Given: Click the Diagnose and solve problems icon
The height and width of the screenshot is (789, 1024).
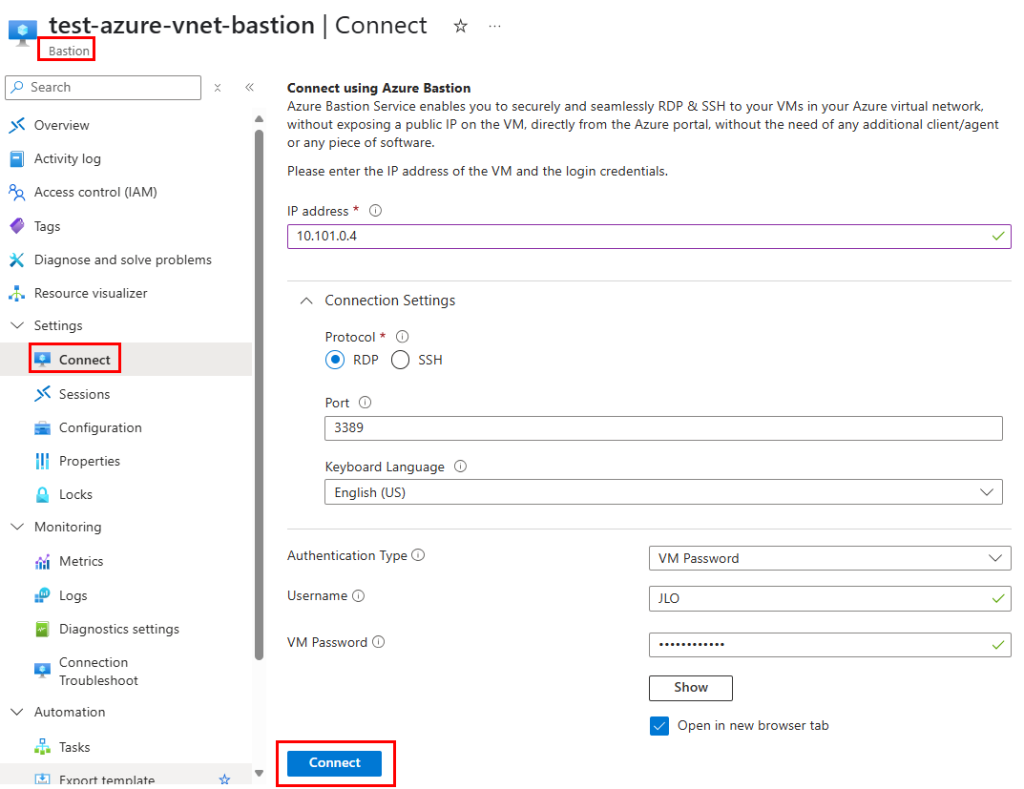Looking at the screenshot, I should (17, 260).
